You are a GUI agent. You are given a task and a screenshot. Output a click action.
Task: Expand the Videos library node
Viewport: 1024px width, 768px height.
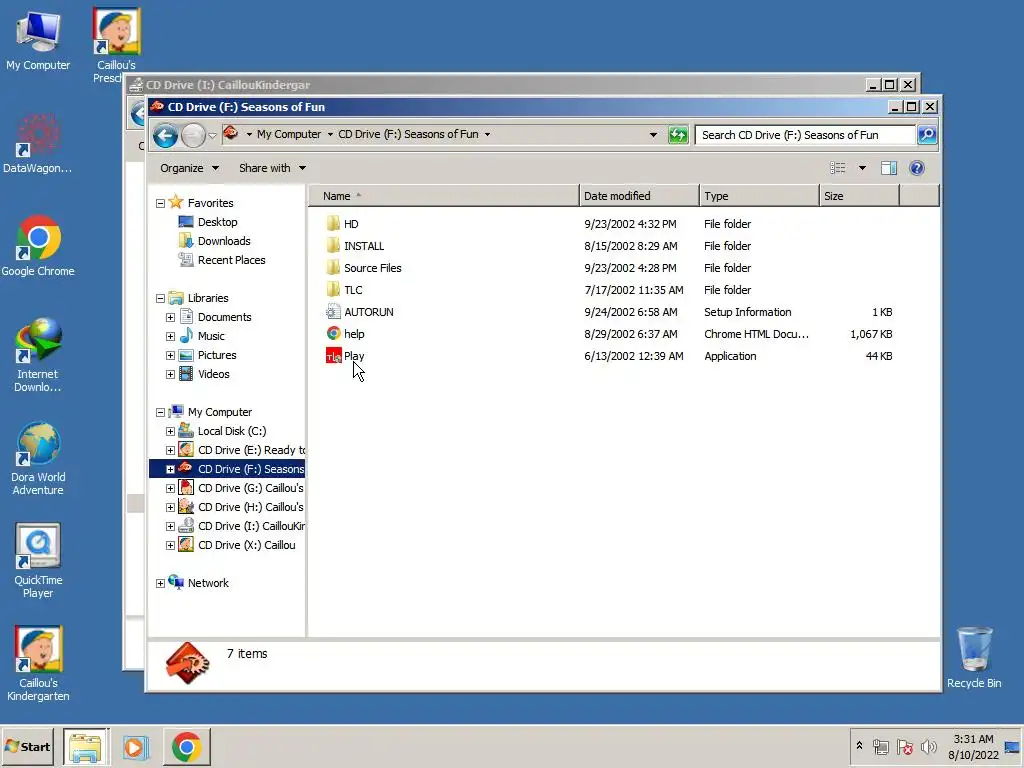pos(170,374)
